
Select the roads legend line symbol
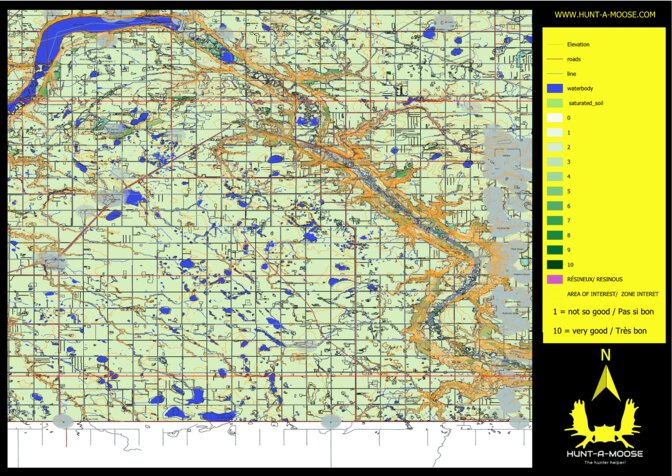(553, 59)
